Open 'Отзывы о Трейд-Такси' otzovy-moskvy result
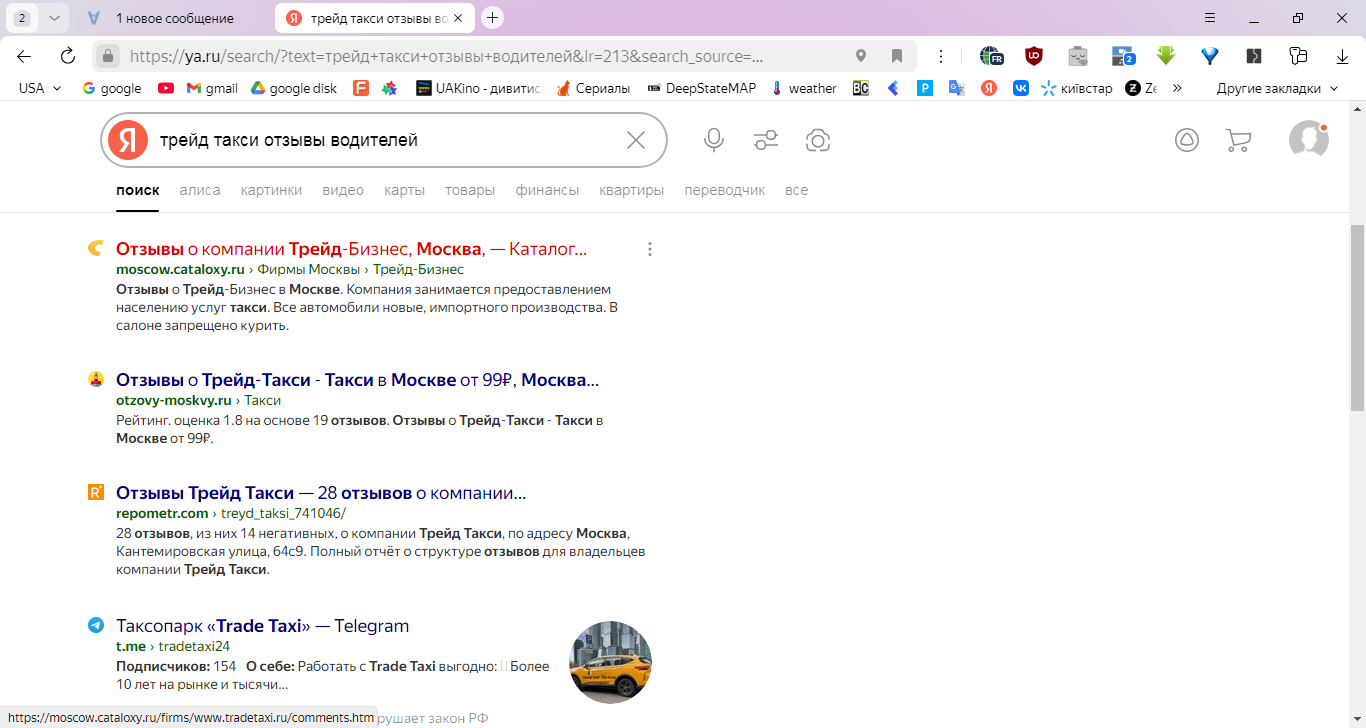The image size is (1366, 728). (358, 381)
